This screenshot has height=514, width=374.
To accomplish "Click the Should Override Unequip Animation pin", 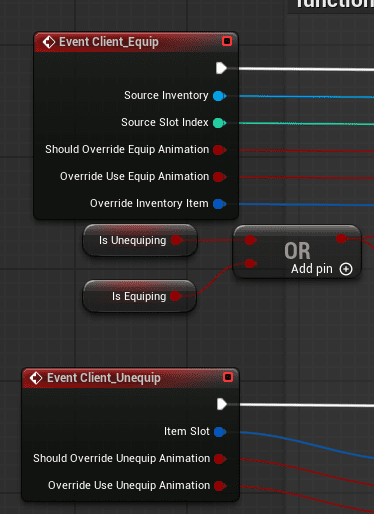I will pos(220,459).
